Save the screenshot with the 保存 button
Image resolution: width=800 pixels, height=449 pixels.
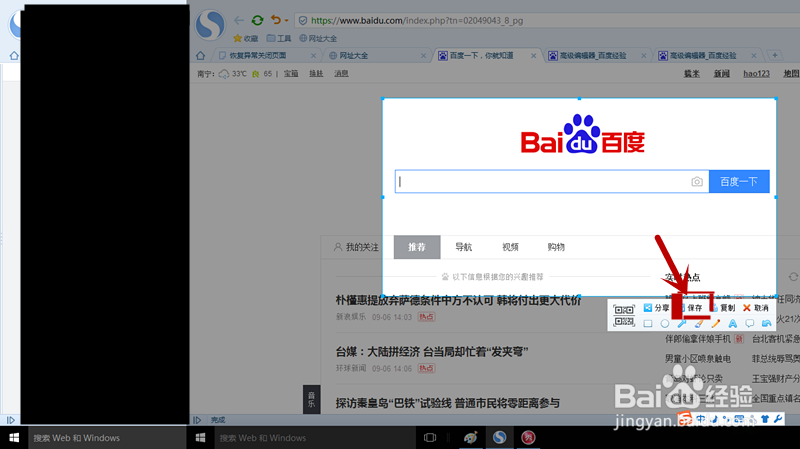(691, 308)
